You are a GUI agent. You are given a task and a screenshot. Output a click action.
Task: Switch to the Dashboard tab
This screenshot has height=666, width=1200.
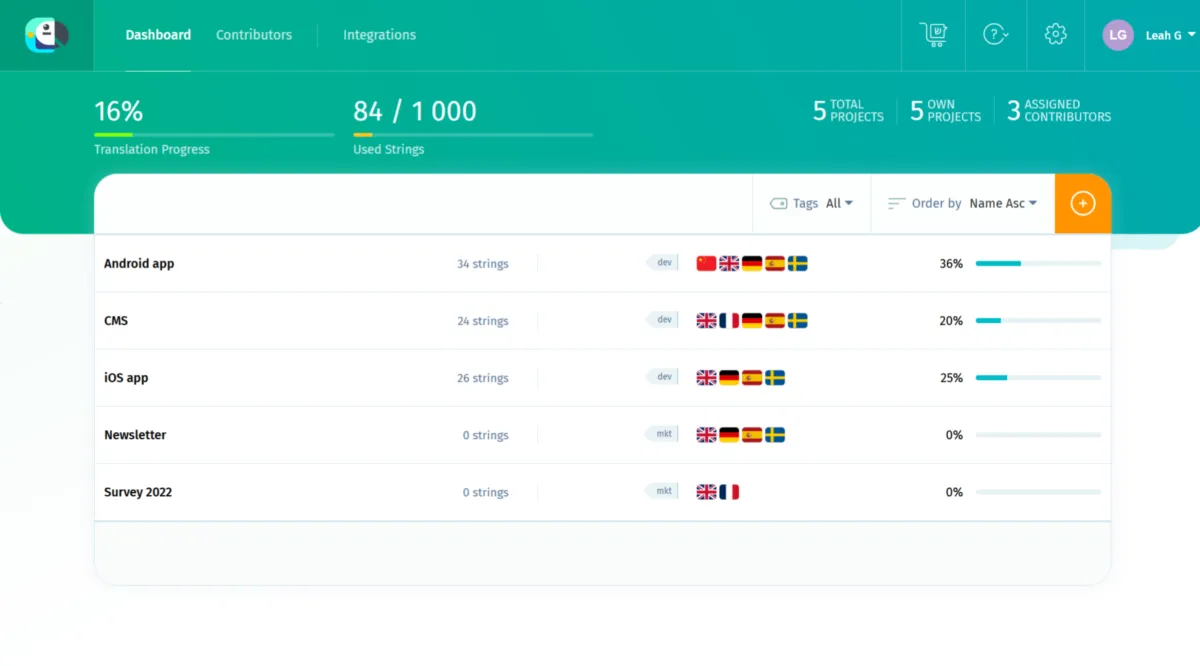(158, 35)
